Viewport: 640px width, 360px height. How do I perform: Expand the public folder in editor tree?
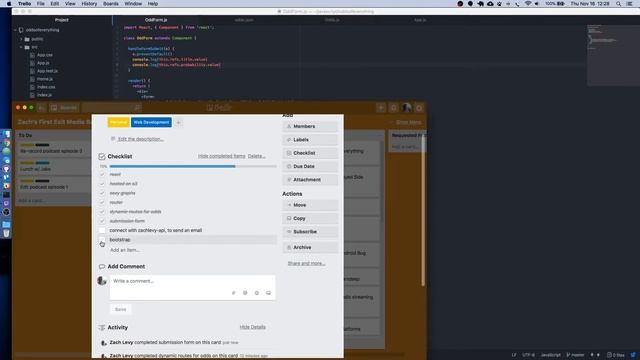21,39
